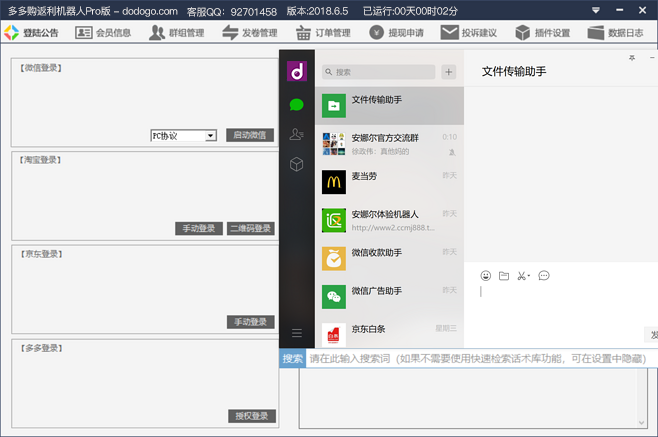Click the purple profile avatar in WeChat sidebar
This screenshot has width=658, height=437.
pyautogui.click(x=297, y=71)
